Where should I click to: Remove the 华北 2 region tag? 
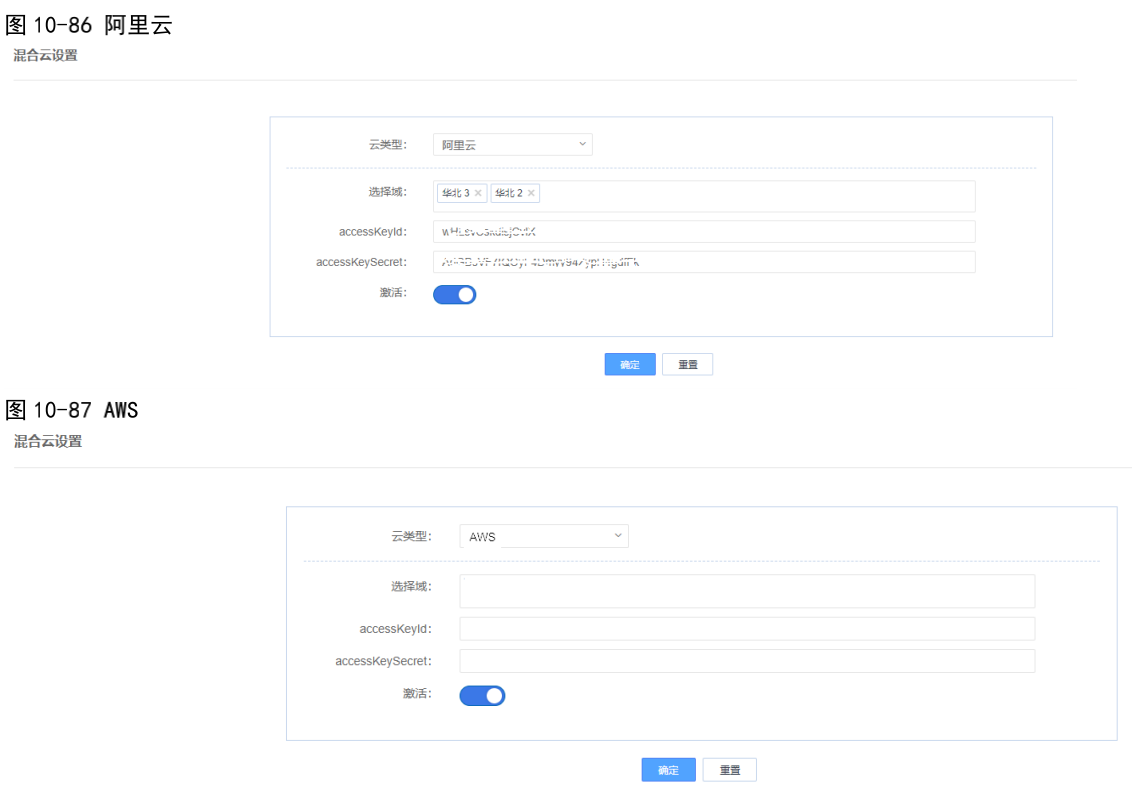(x=531, y=193)
